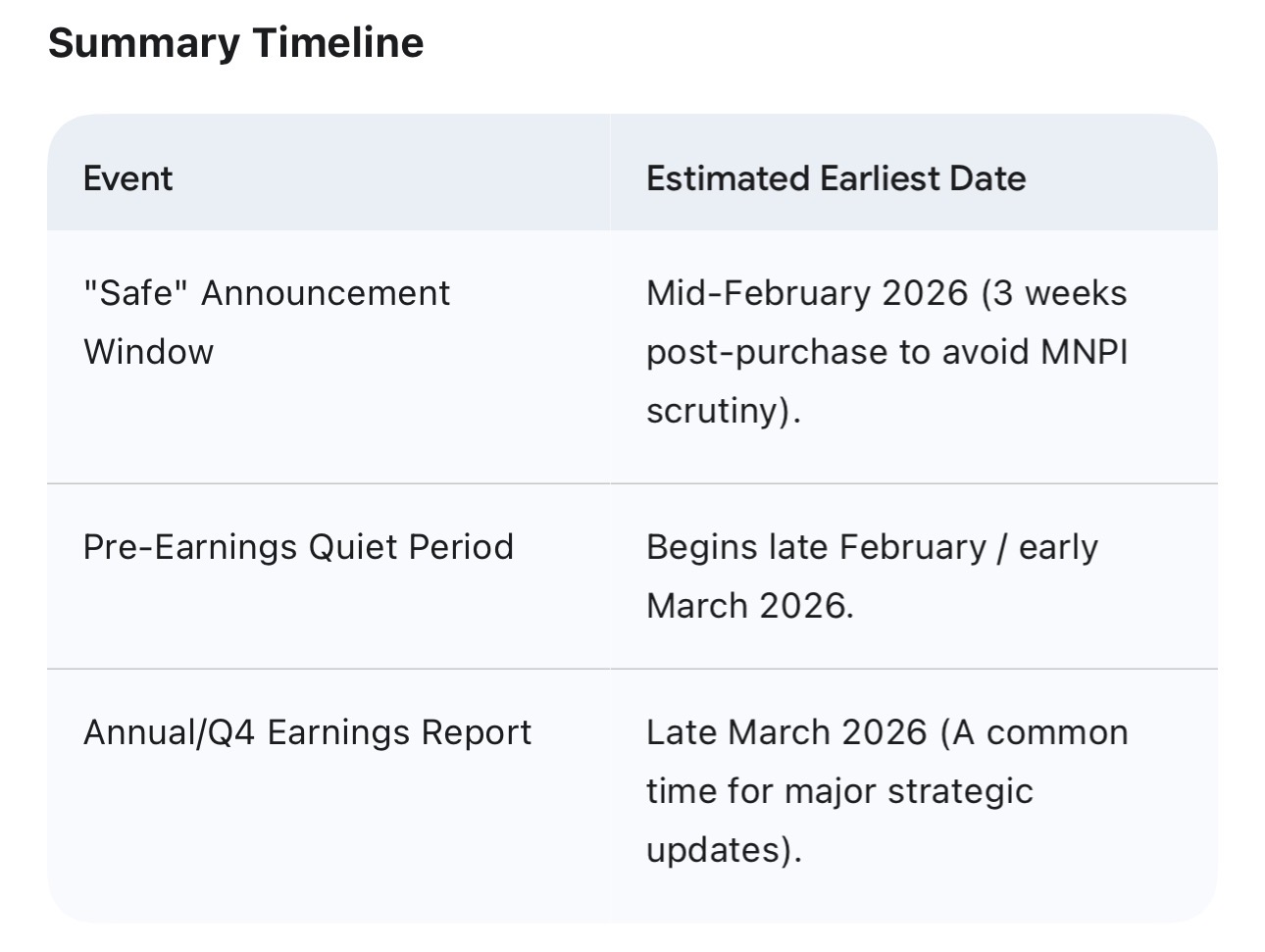Select the Annual/Q4 Earnings Report cell
Viewport: 1265px width, 952px height.
point(307,732)
